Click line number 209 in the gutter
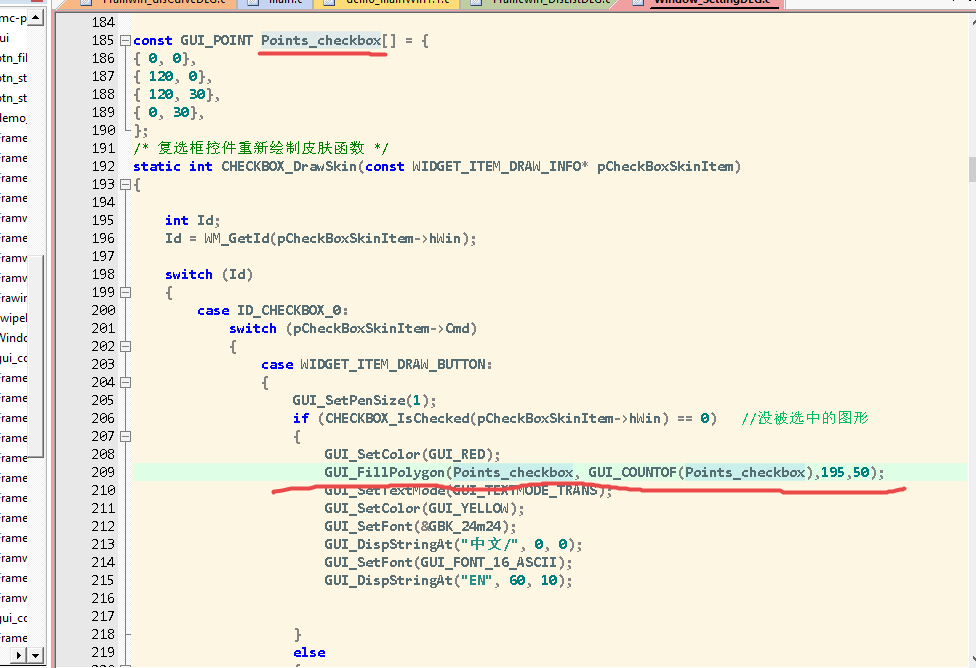976x668 pixels. (102, 472)
